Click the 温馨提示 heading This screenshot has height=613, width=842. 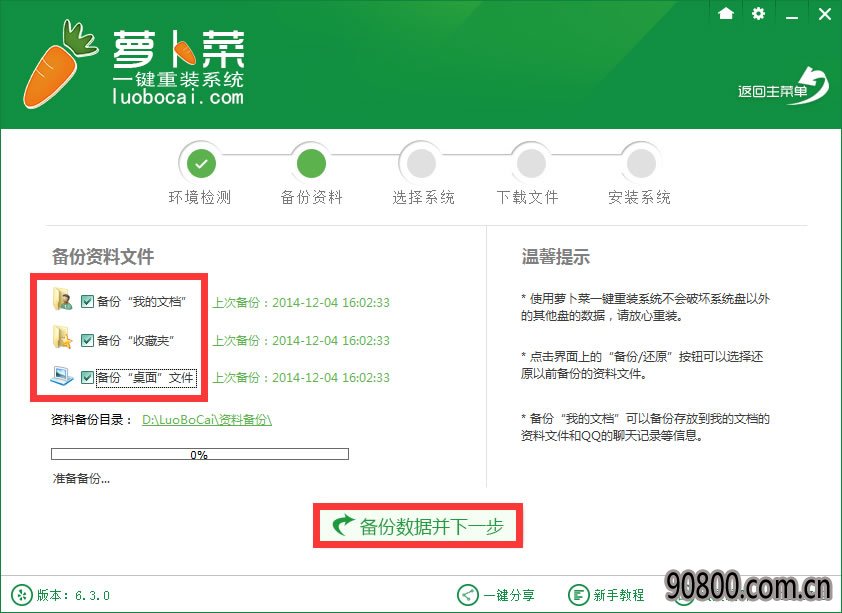point(556,257)
